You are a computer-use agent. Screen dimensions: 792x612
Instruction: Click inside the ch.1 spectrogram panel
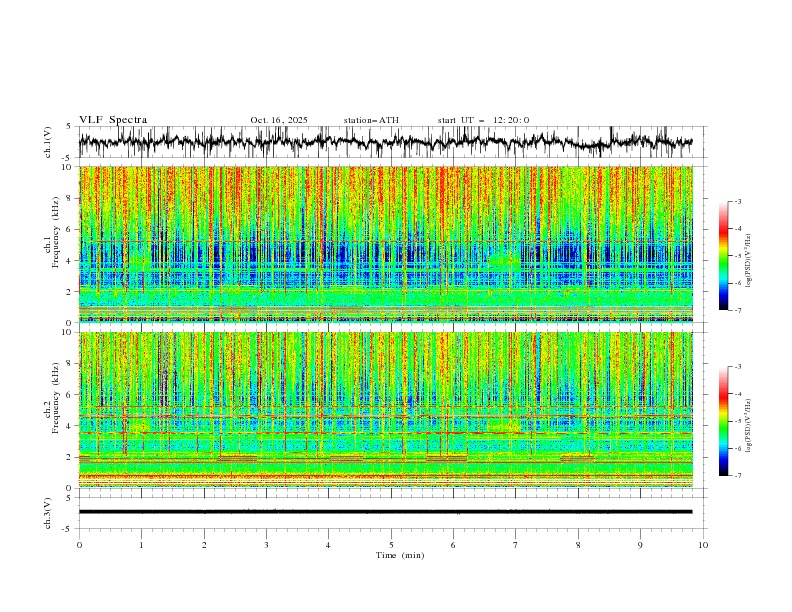[x=386, y=244]
